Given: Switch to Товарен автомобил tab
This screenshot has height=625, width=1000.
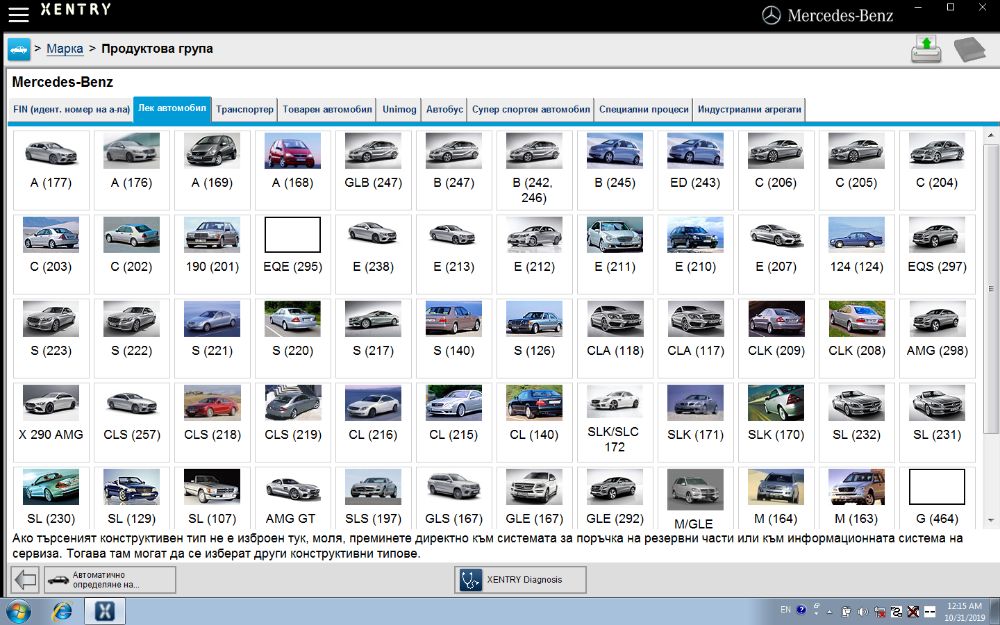Looking at the screenshot, I should tap(327, 110).
